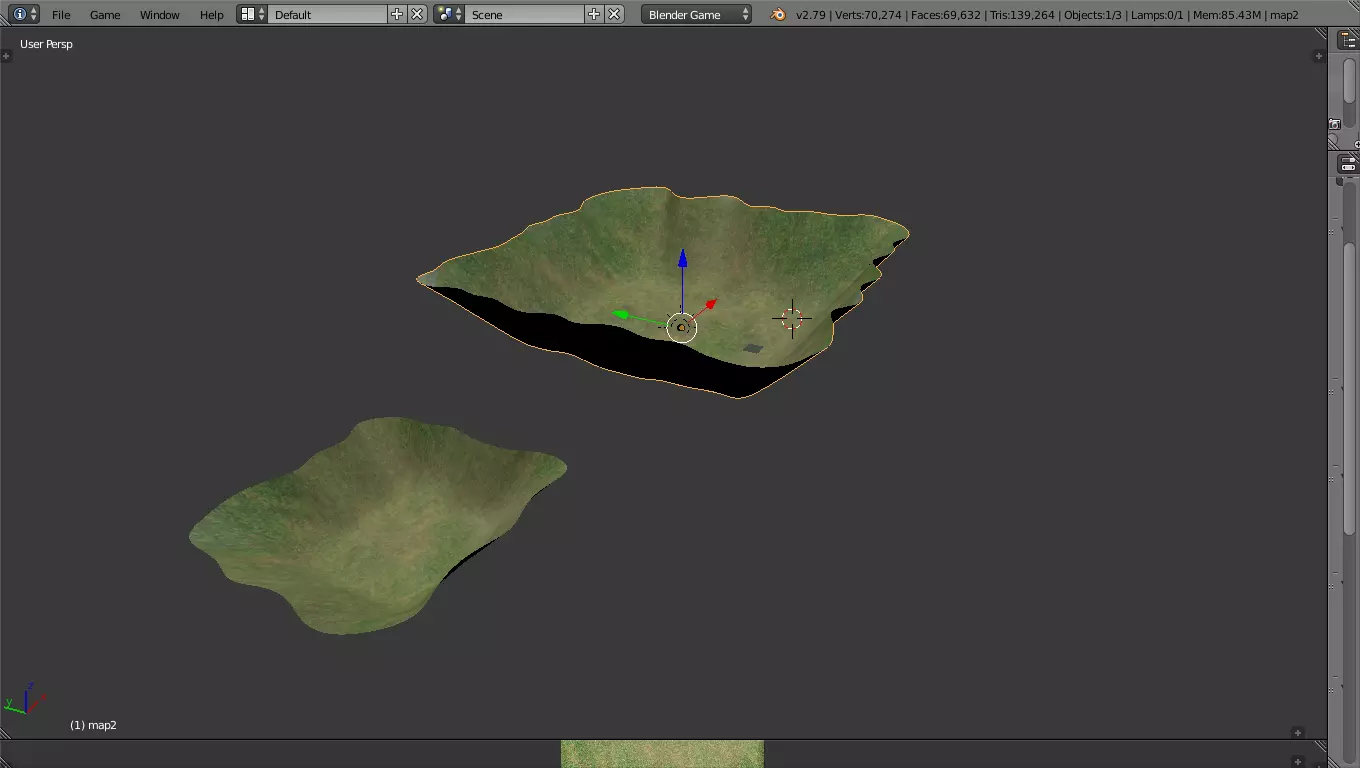Image resolution: width=1360 pixels, height=768 pixels.
Task: Click the Scene name field
Action: [x=524, y=14]
